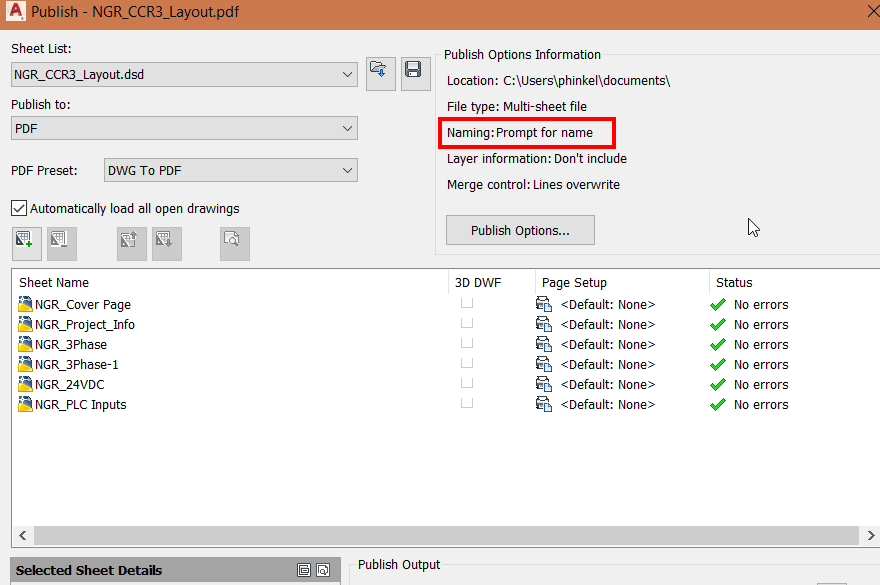880x585 pixels.
Task: Open the Publish to dropdown
Action: 347,128
